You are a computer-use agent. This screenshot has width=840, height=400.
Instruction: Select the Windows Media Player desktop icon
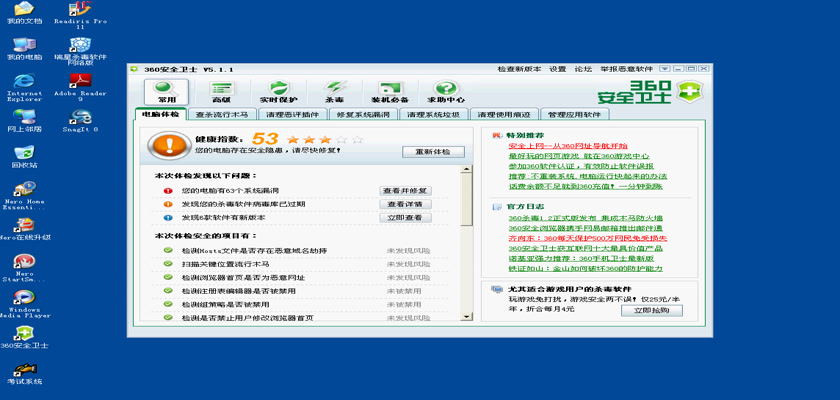[24, 304]
